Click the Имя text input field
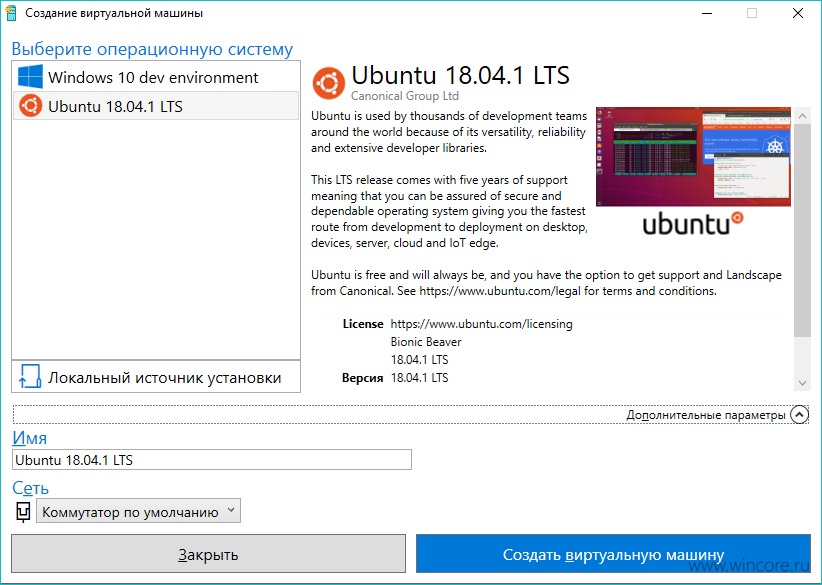The height and width of the screenshot is (585, 822). pos(212,460)
